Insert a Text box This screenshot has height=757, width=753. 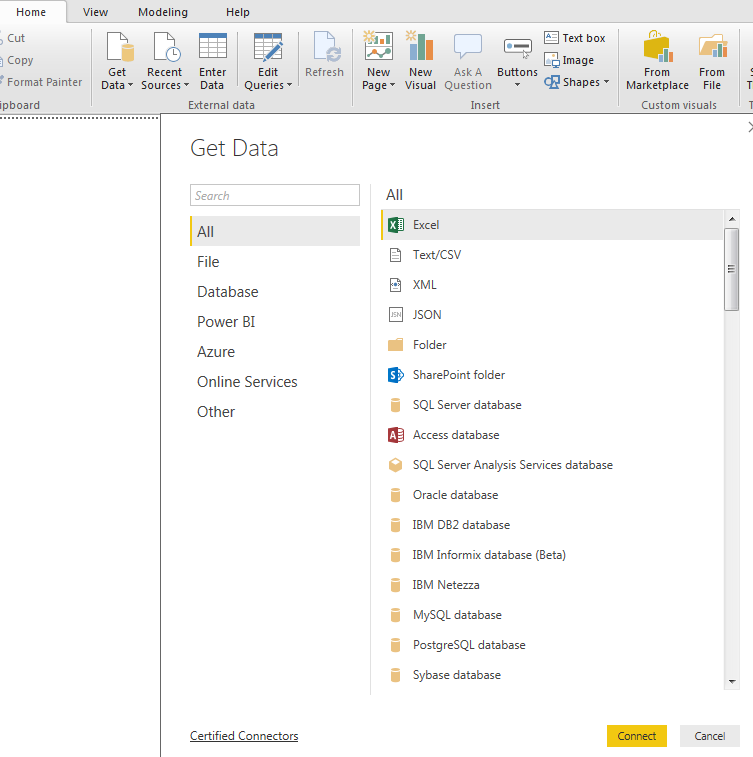[574, 38]
